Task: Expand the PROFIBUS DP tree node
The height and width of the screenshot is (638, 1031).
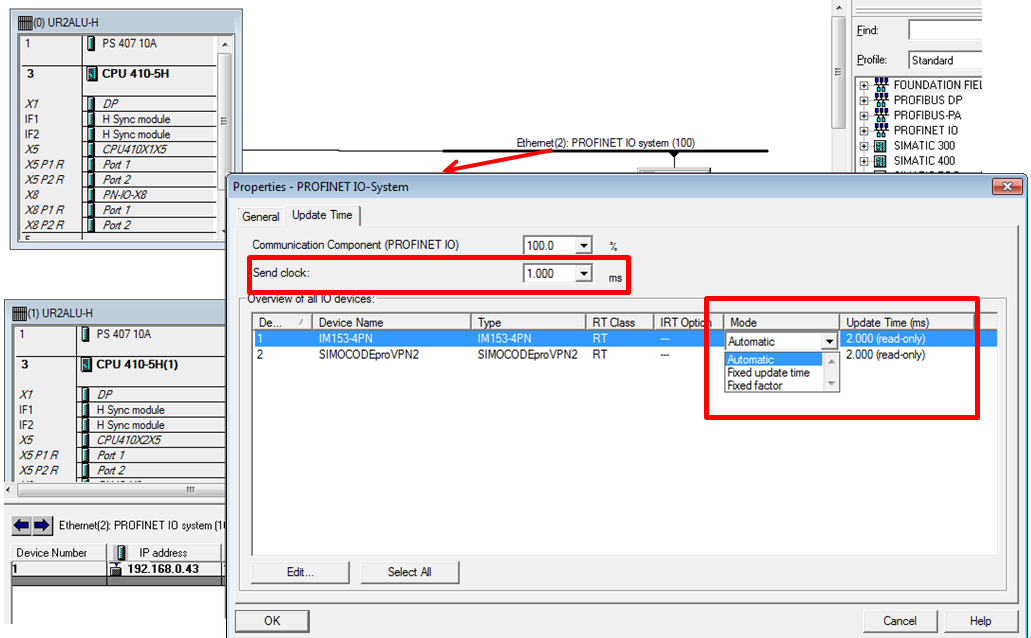Action: coord(864,101)
